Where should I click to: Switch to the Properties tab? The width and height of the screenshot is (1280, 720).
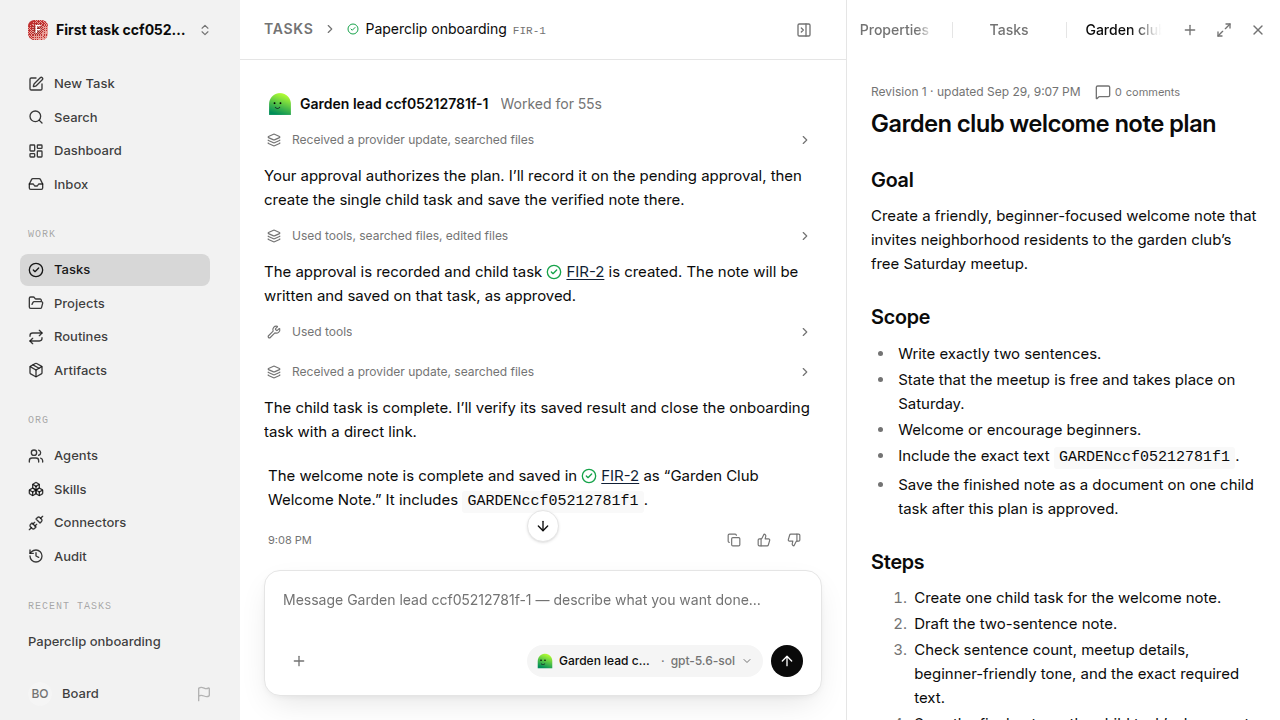pos(894,30)
